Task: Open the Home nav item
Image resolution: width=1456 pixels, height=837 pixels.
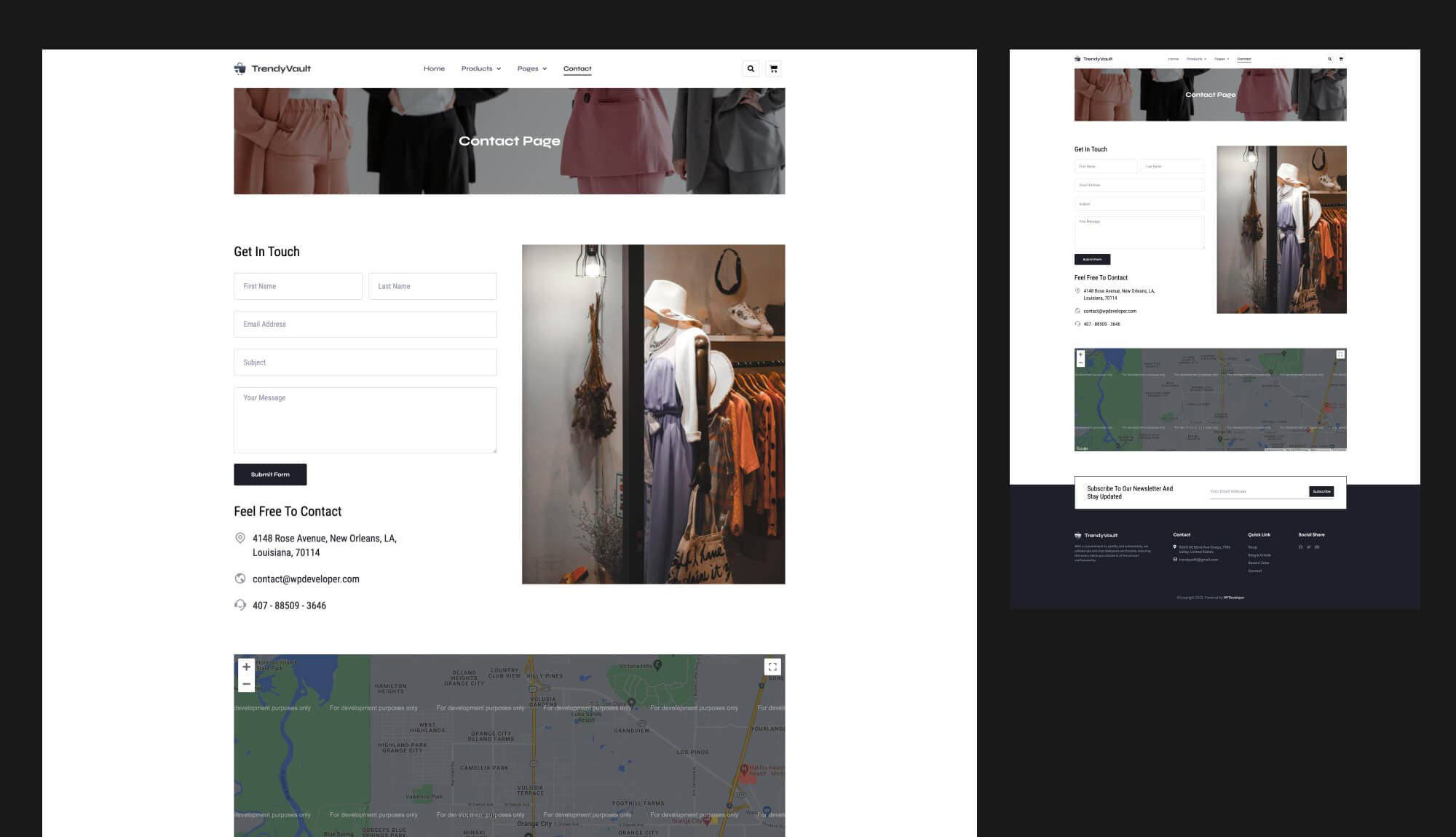Action: coord(434,68)
